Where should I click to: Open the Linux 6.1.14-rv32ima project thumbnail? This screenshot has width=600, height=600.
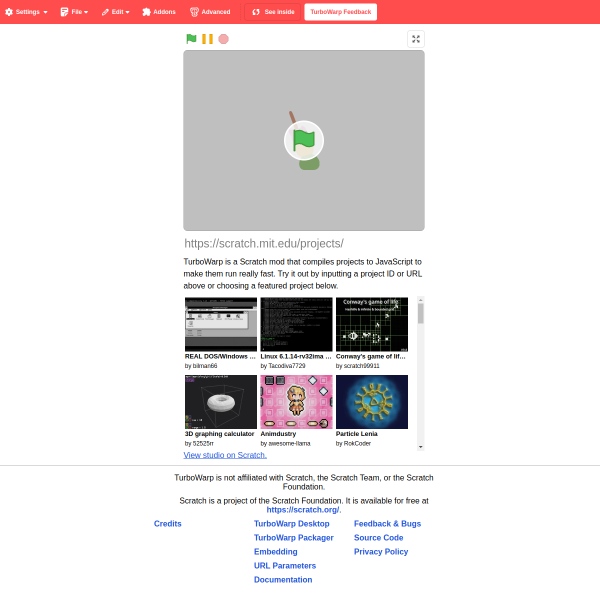pos(297,324)
